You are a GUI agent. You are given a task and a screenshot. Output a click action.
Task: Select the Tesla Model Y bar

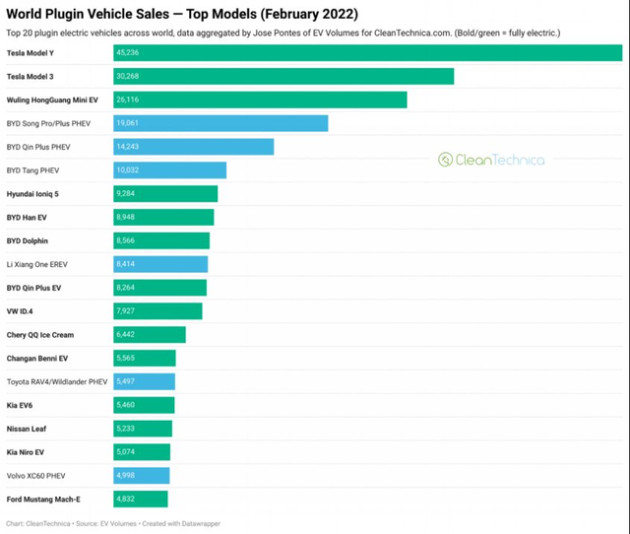tap(368, 53)
